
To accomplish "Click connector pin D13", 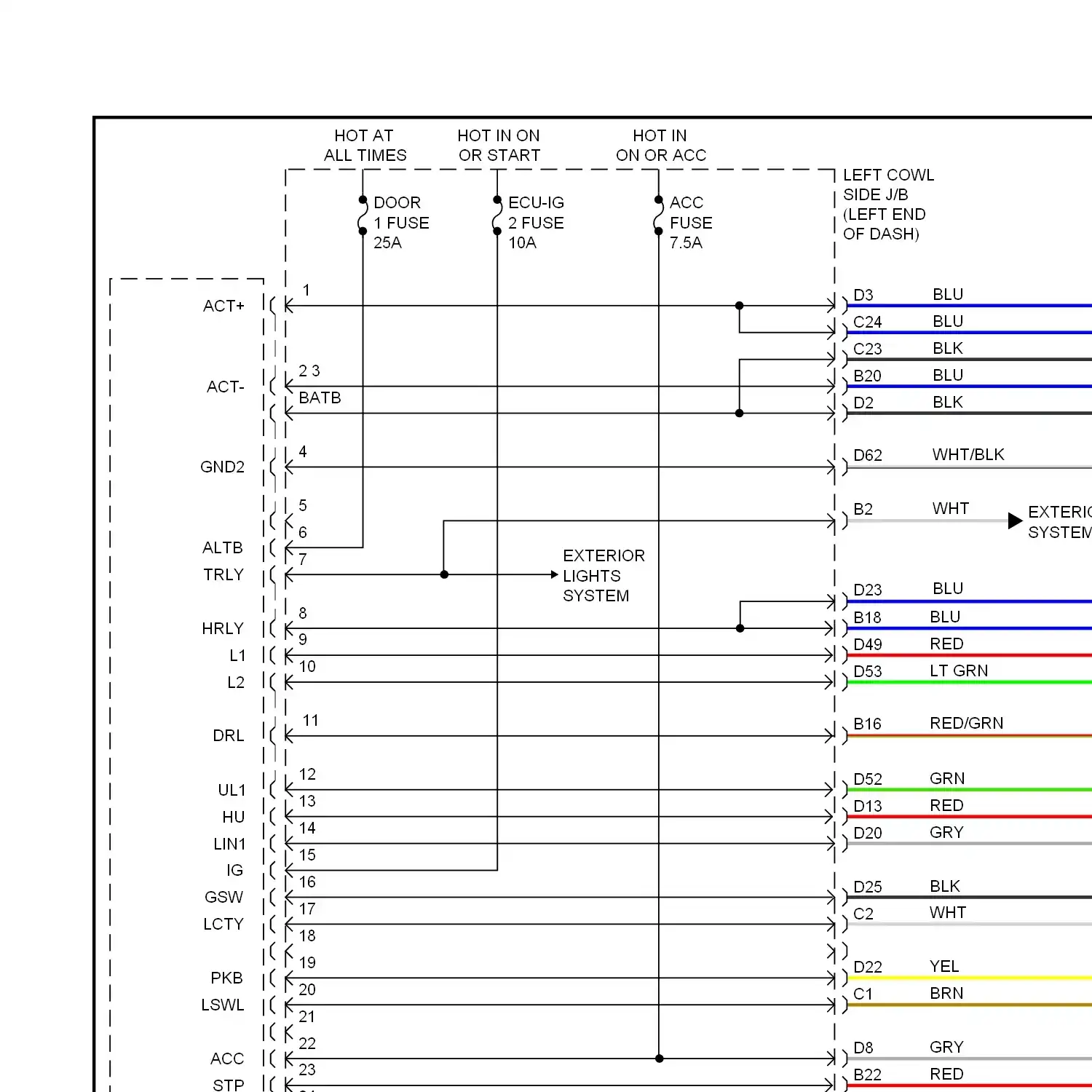I will (x=867, y=806).
